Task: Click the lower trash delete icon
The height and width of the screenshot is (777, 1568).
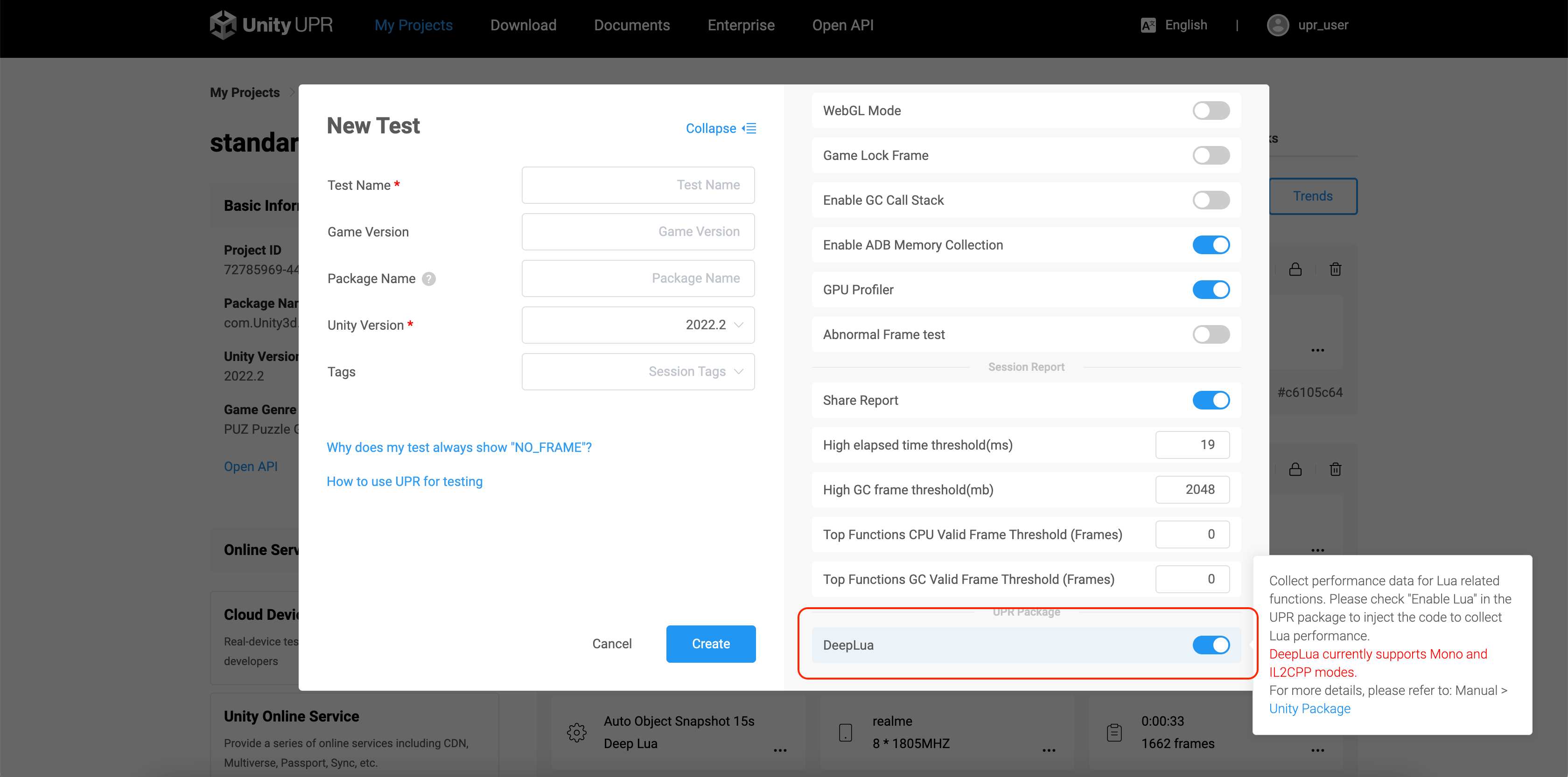Action: [1336, 469]
